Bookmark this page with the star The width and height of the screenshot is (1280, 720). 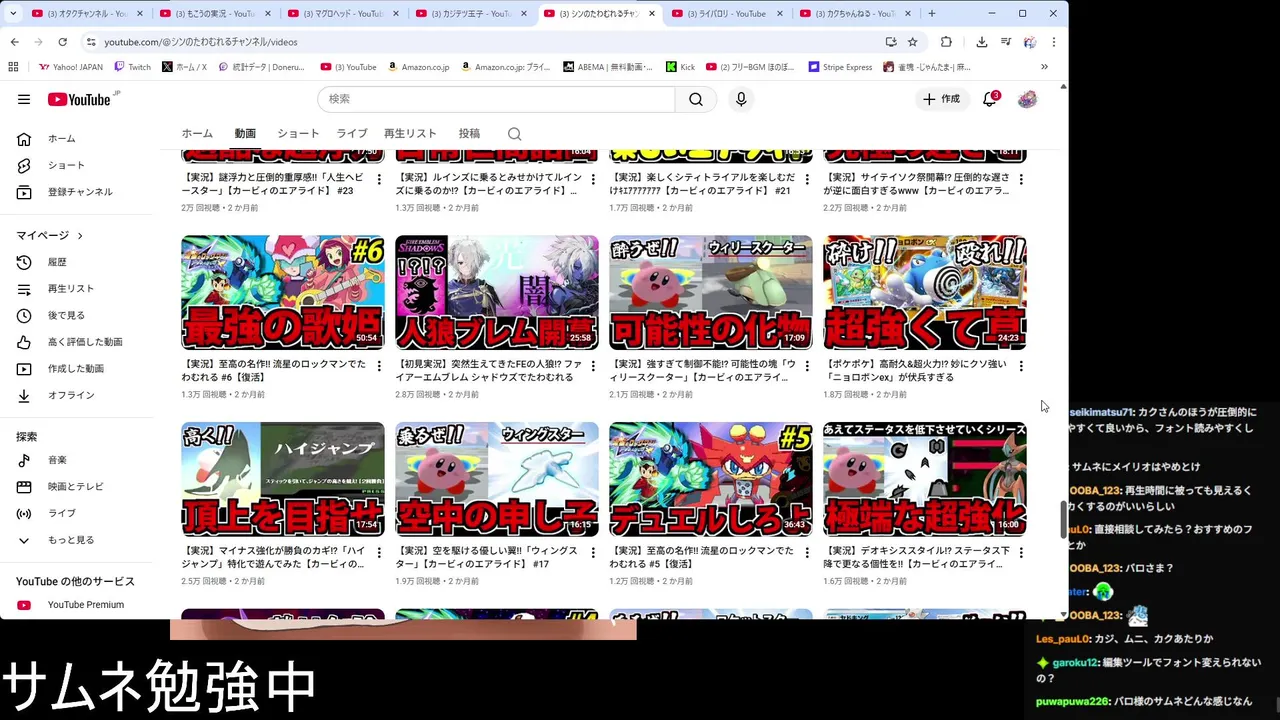click(913, 42)
